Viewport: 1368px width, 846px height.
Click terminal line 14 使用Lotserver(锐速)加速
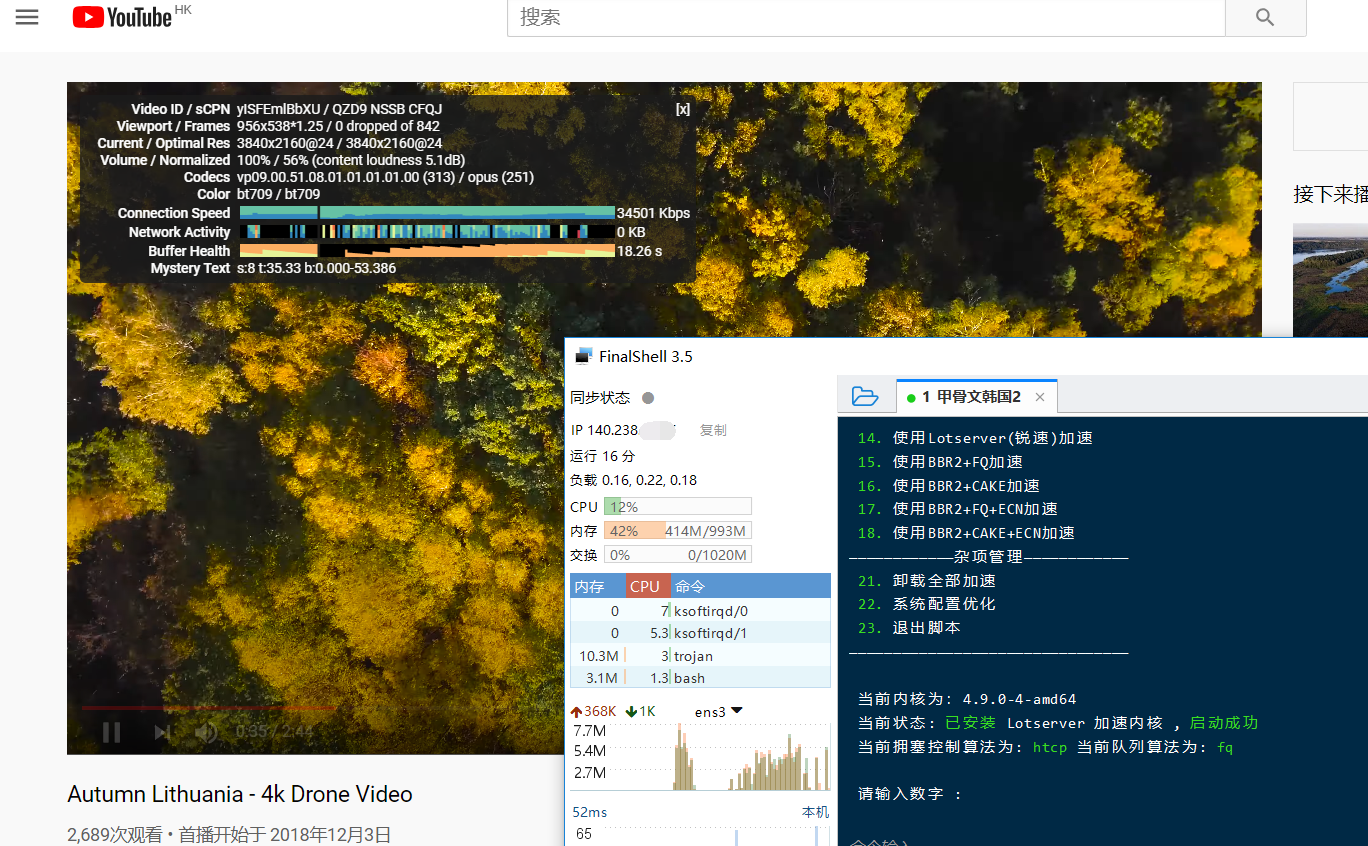point(975,438)
